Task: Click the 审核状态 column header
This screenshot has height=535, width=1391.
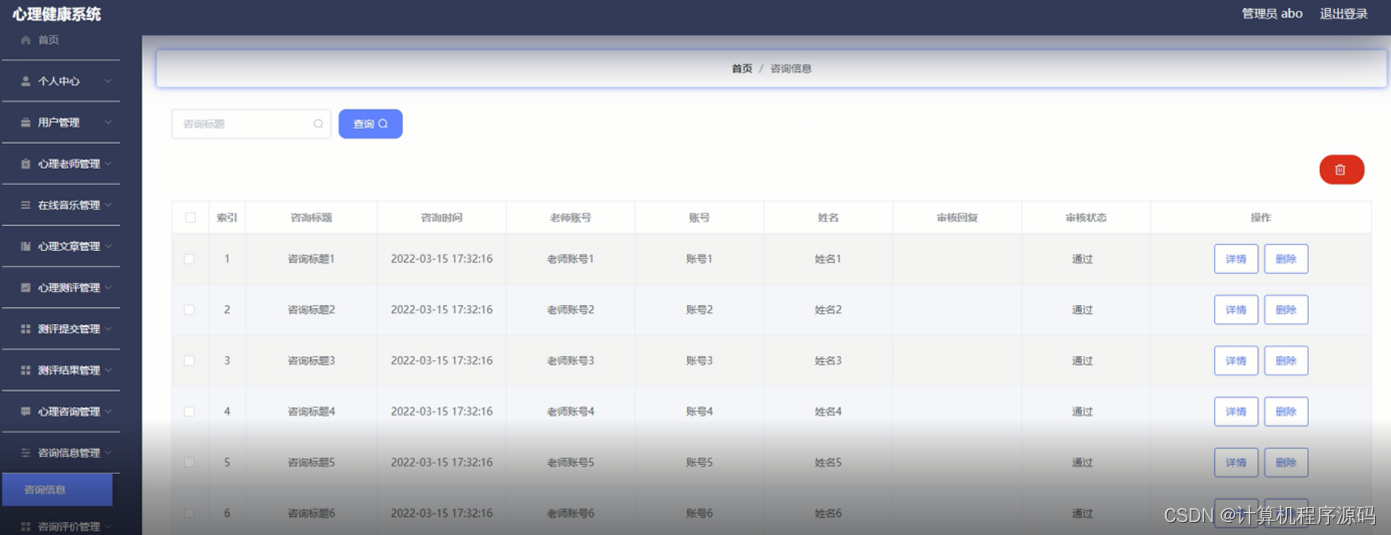Action: (1086, 217)
